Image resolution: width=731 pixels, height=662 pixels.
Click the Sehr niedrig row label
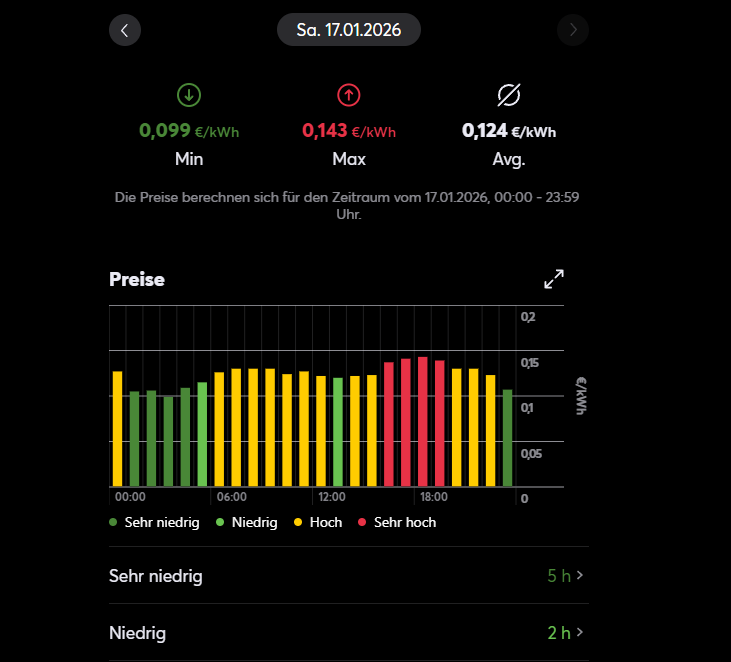tap(156, 576)
